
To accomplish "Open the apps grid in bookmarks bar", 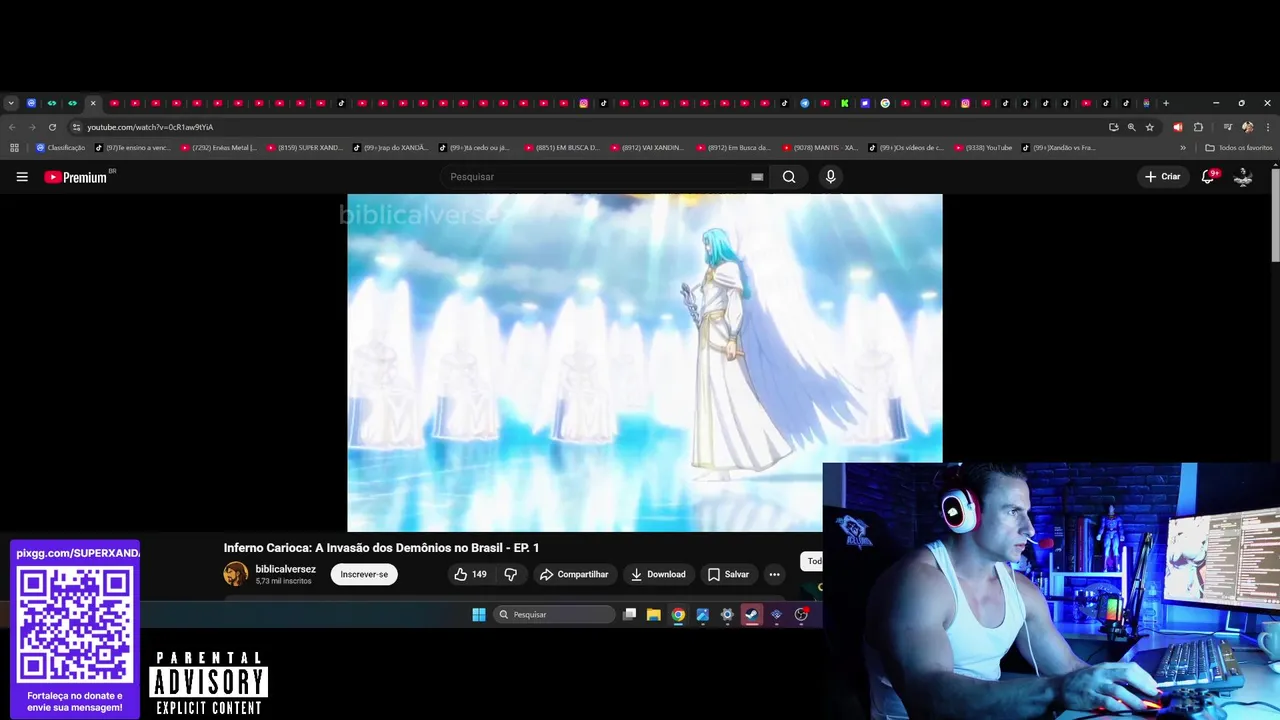I will click(14, 148).
